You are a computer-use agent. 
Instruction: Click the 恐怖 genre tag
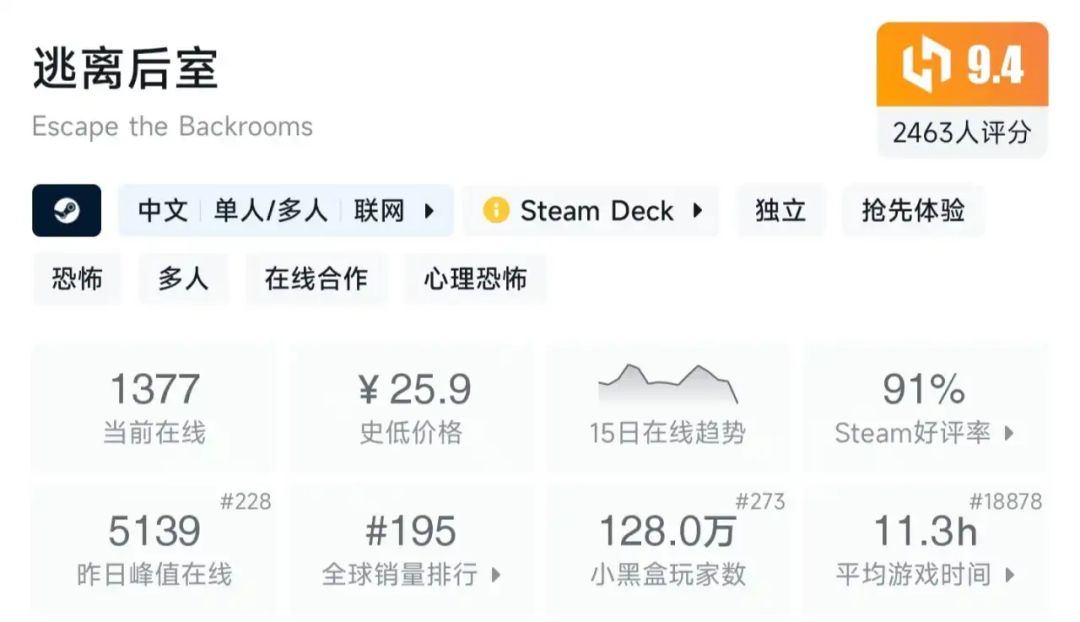pos(77,279)
